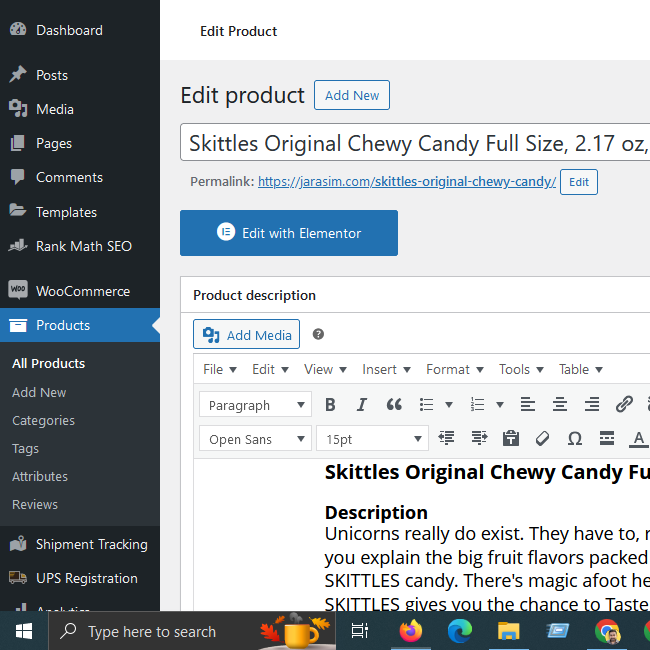This screenshot has height=650, width=650.
Task: Click the Add New button beside Edit product
Action: [x=352, y=95]
